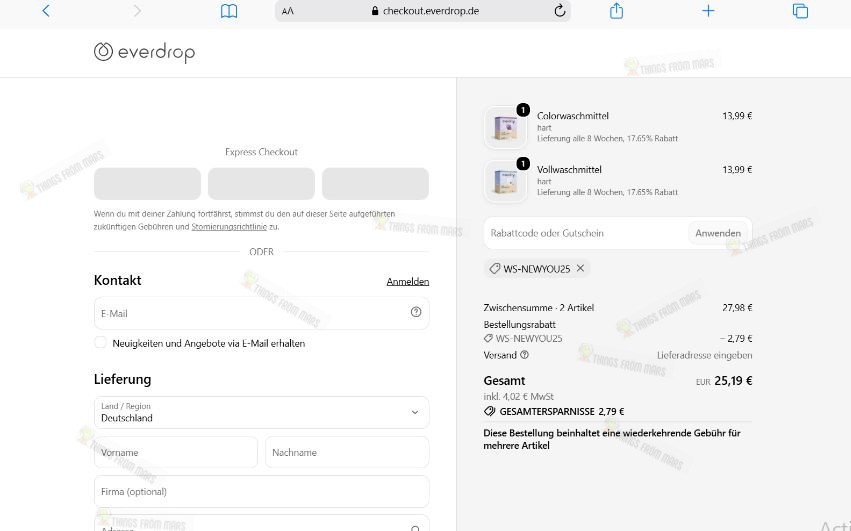Open a new tab with plus icon
This screenshot has width=851, height=531.
[x=708, y=11]
